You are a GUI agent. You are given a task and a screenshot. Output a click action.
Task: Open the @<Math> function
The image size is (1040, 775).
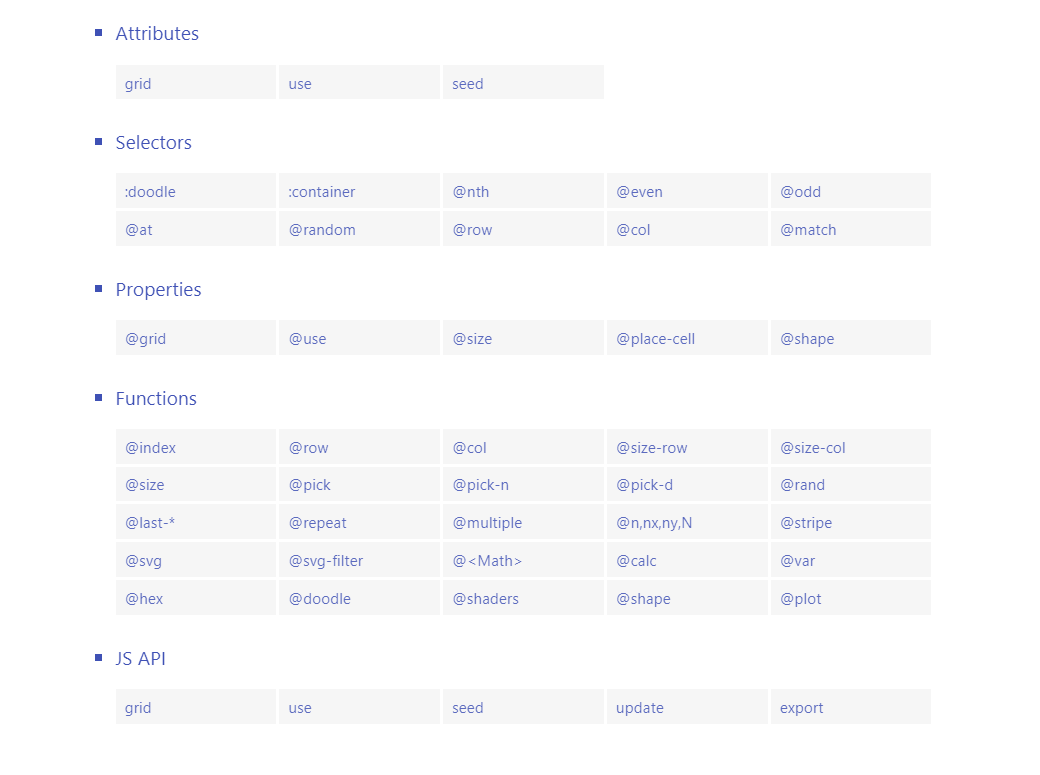pyautogui.click(x=523, y=559)
